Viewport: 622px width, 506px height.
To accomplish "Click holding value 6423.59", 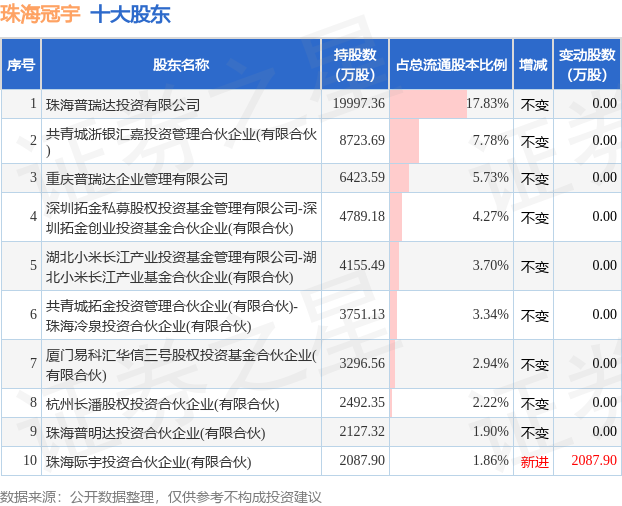I will (362, 177).
